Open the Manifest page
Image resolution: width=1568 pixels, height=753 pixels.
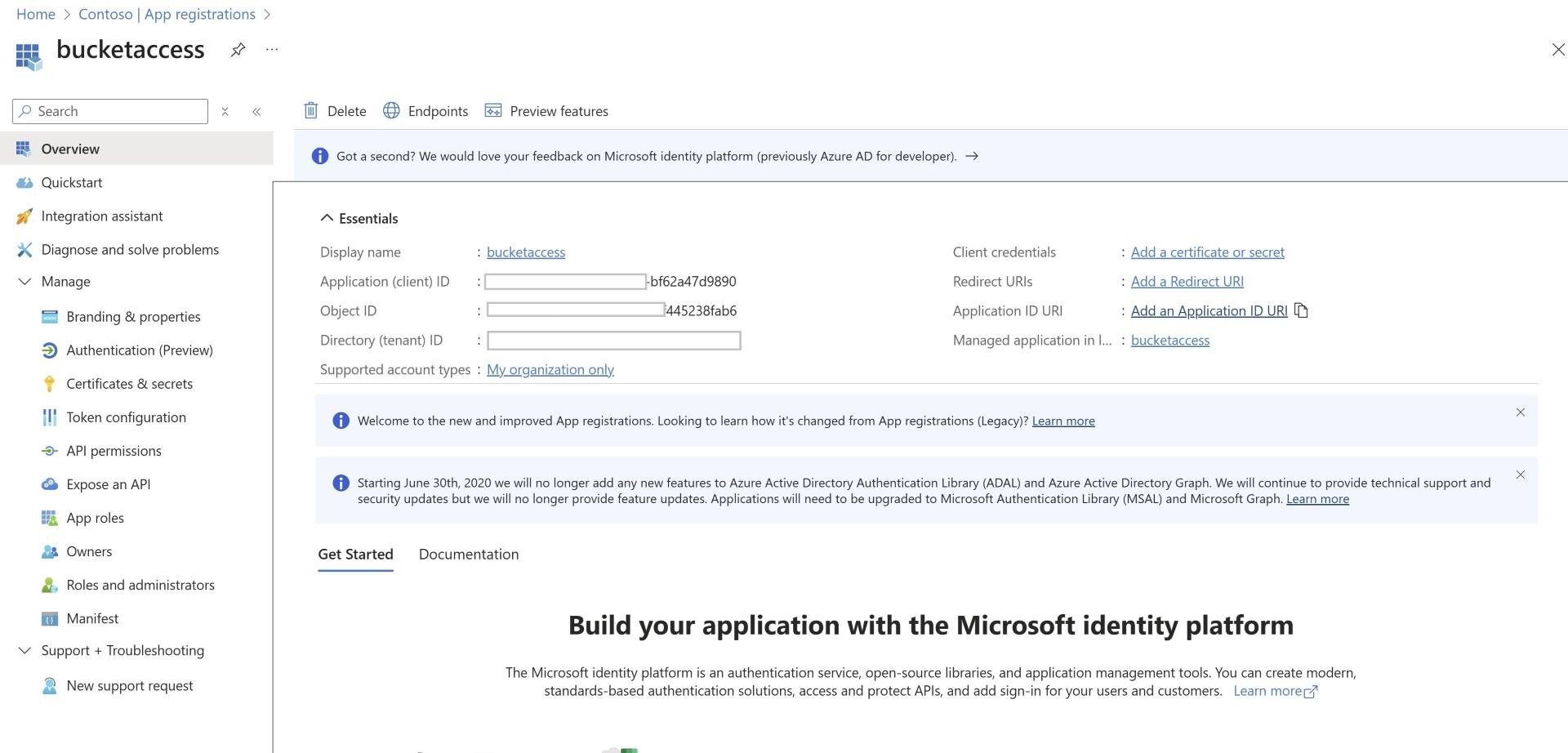tap(92, 618)
